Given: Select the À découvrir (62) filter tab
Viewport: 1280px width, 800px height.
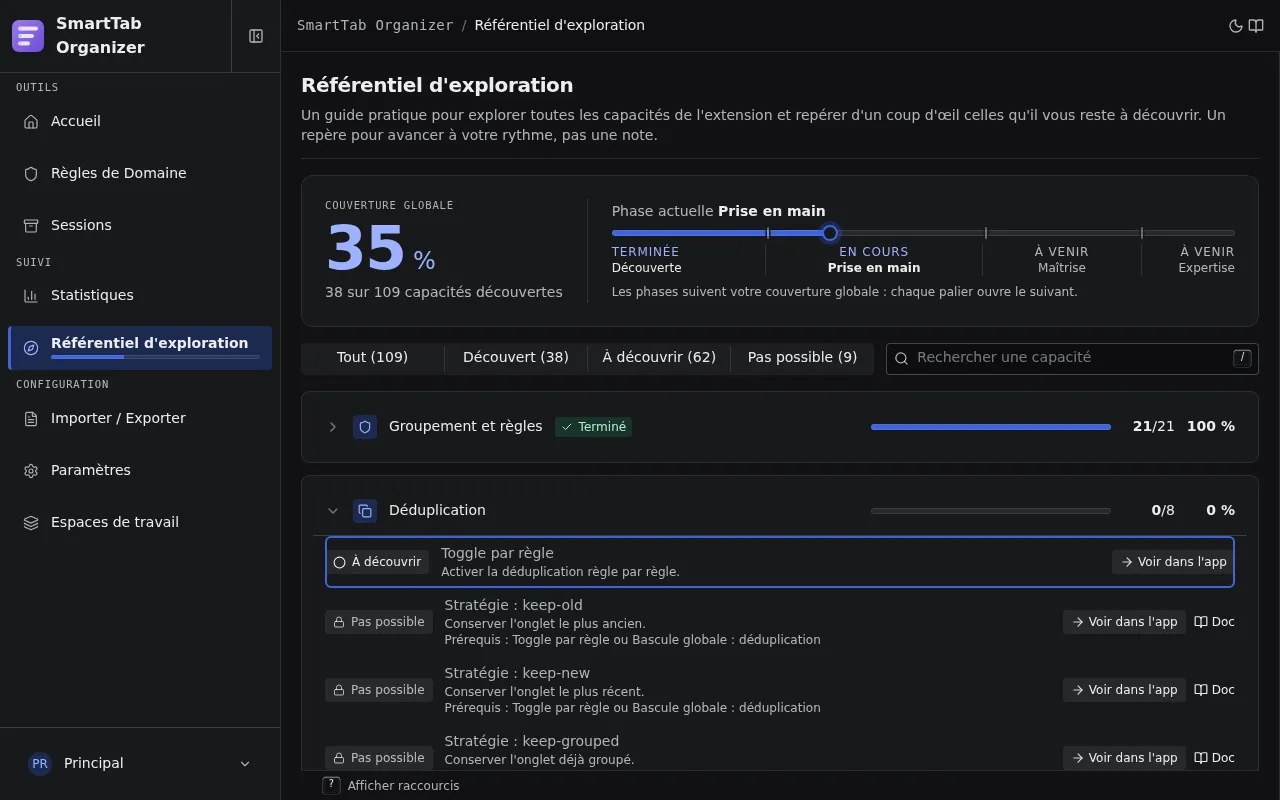Looking at the screenshot, I should (659, 357).
